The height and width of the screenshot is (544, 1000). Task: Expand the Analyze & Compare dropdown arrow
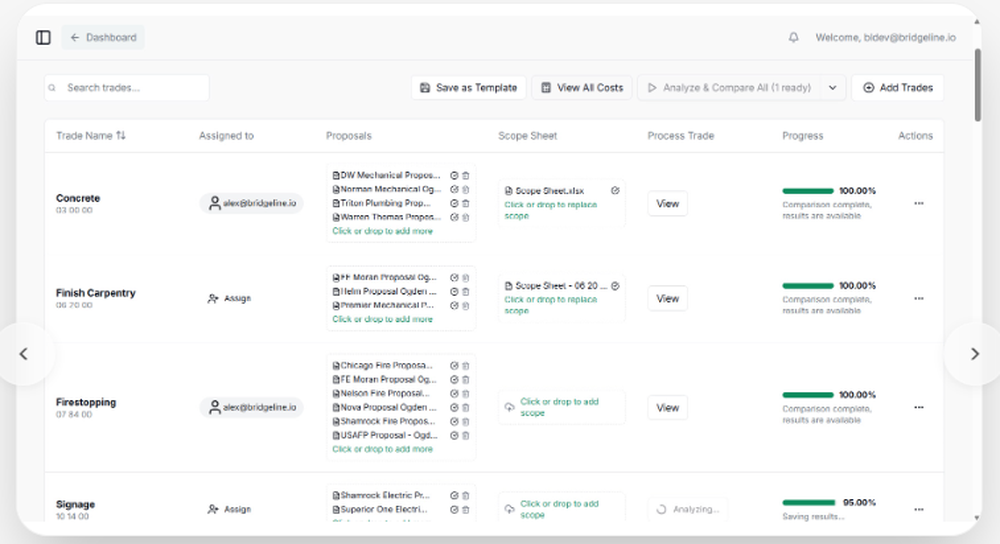coord(832,88)
